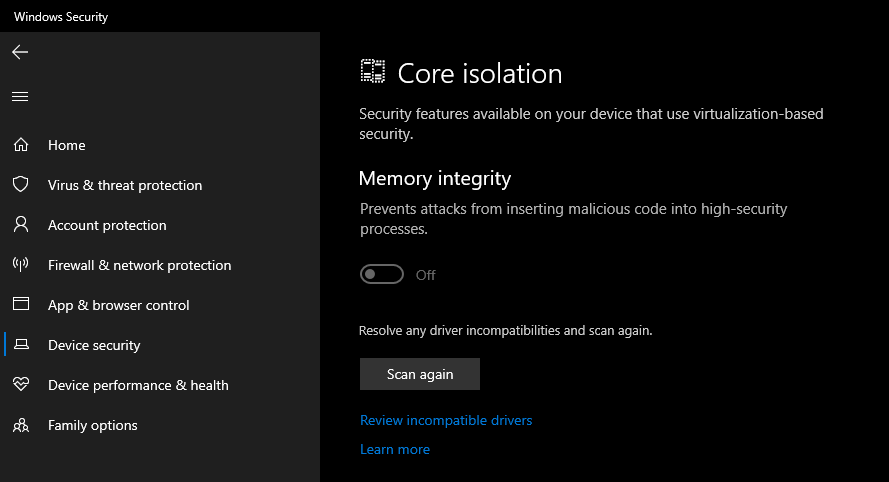
Task: Open App & browser control section
Action: (118, 305)
